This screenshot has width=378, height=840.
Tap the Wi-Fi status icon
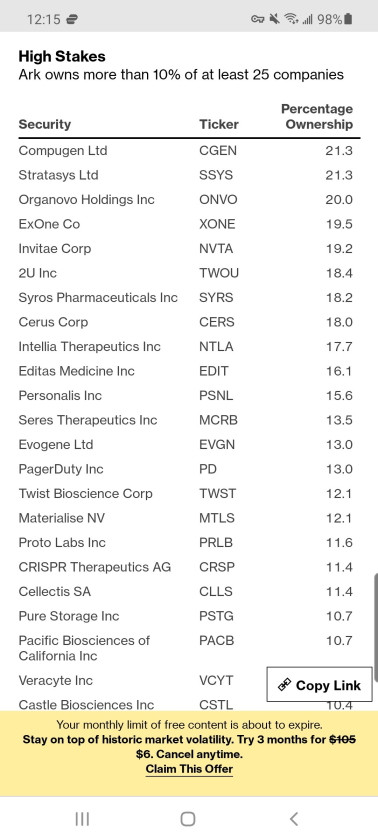coord(291,20)
